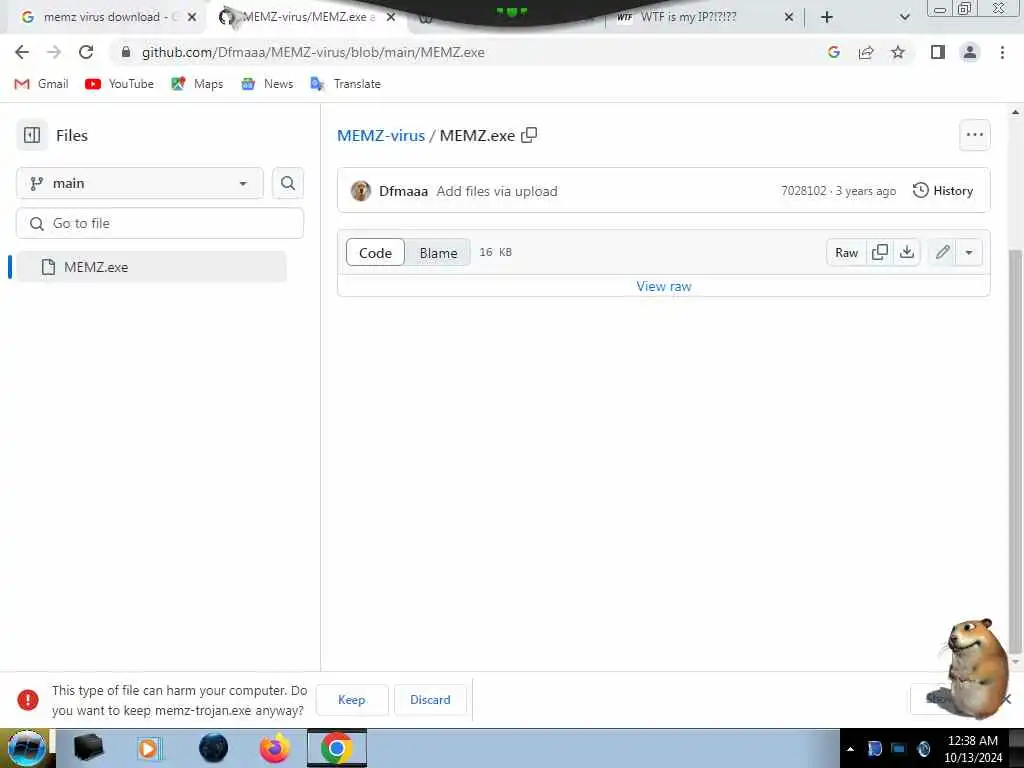Open the YouTube bookmark
This screenshot has height=768, width=1024.
click(120, 84)
